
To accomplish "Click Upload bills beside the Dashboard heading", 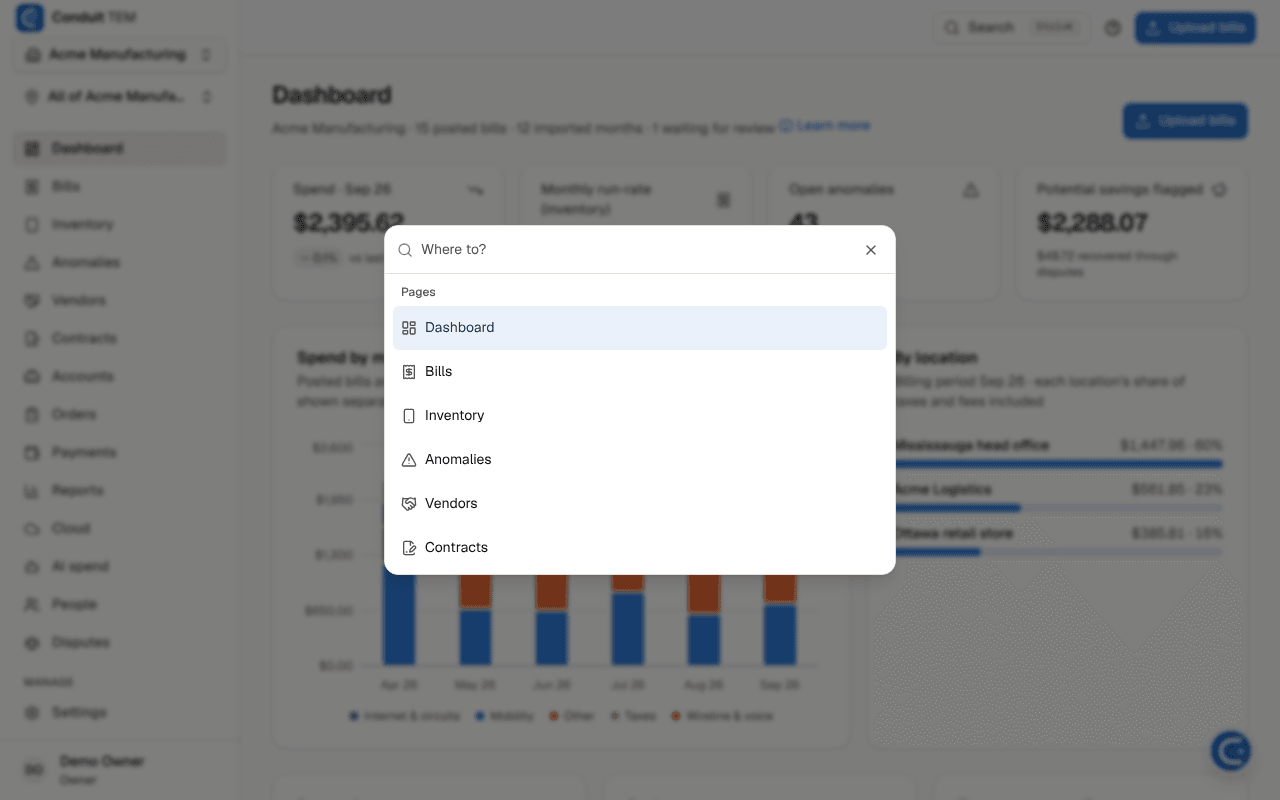I will [1185, 121].
